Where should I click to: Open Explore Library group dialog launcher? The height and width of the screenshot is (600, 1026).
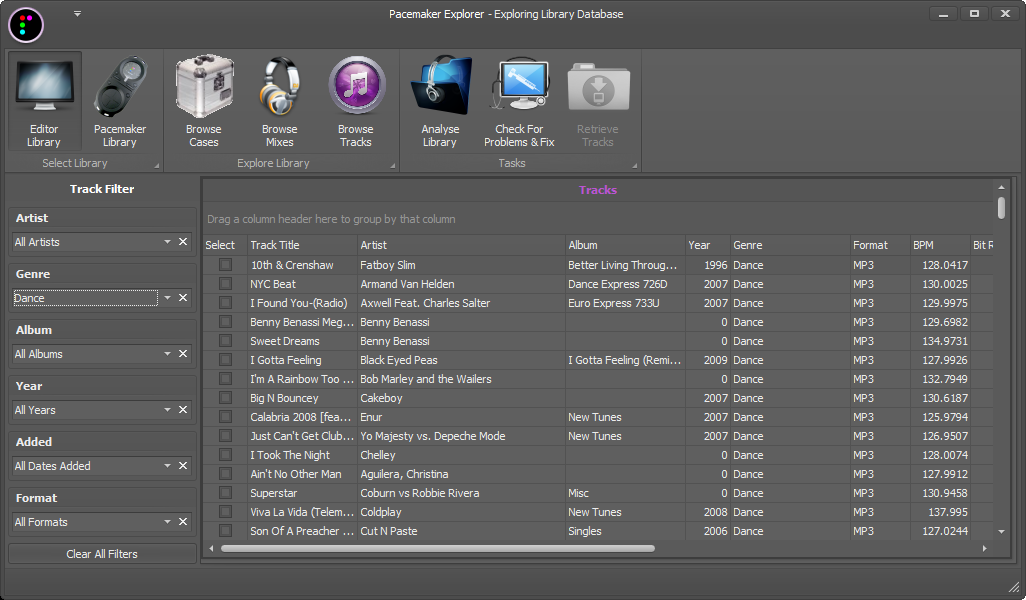click(x=393, y=166)
